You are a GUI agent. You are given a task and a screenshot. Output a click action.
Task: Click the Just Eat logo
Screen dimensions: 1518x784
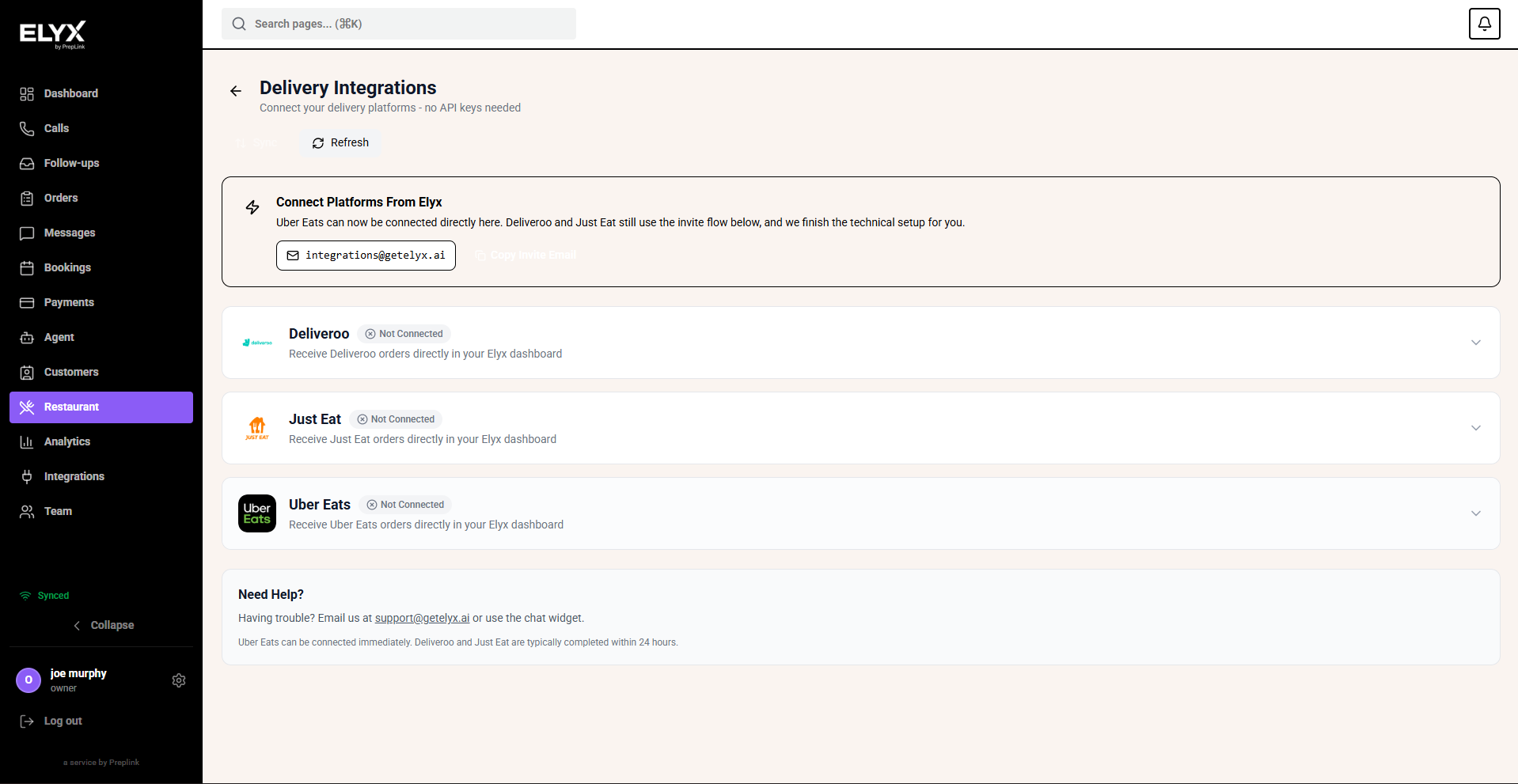tap(257, 428)
